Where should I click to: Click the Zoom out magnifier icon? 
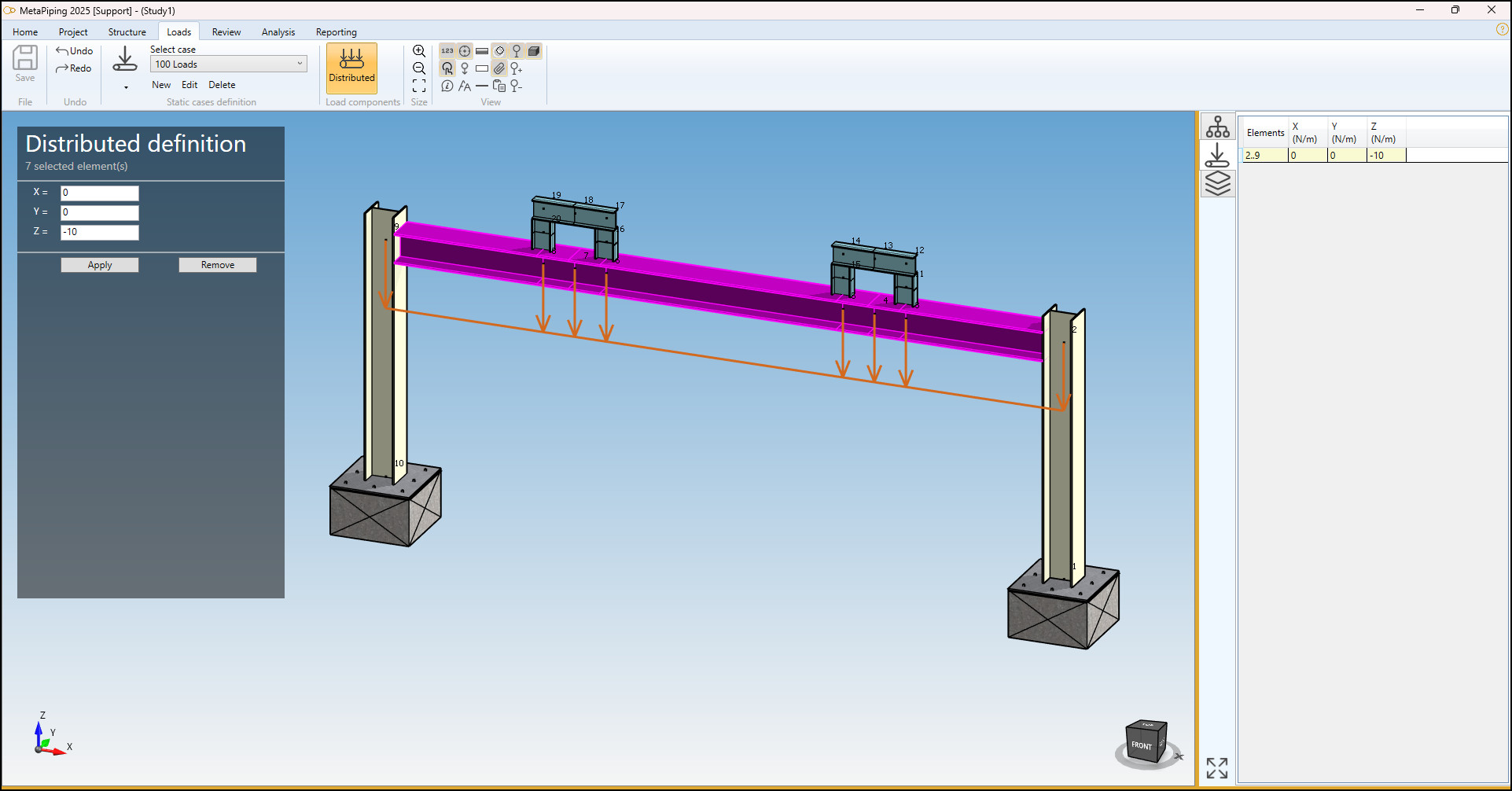419,68
